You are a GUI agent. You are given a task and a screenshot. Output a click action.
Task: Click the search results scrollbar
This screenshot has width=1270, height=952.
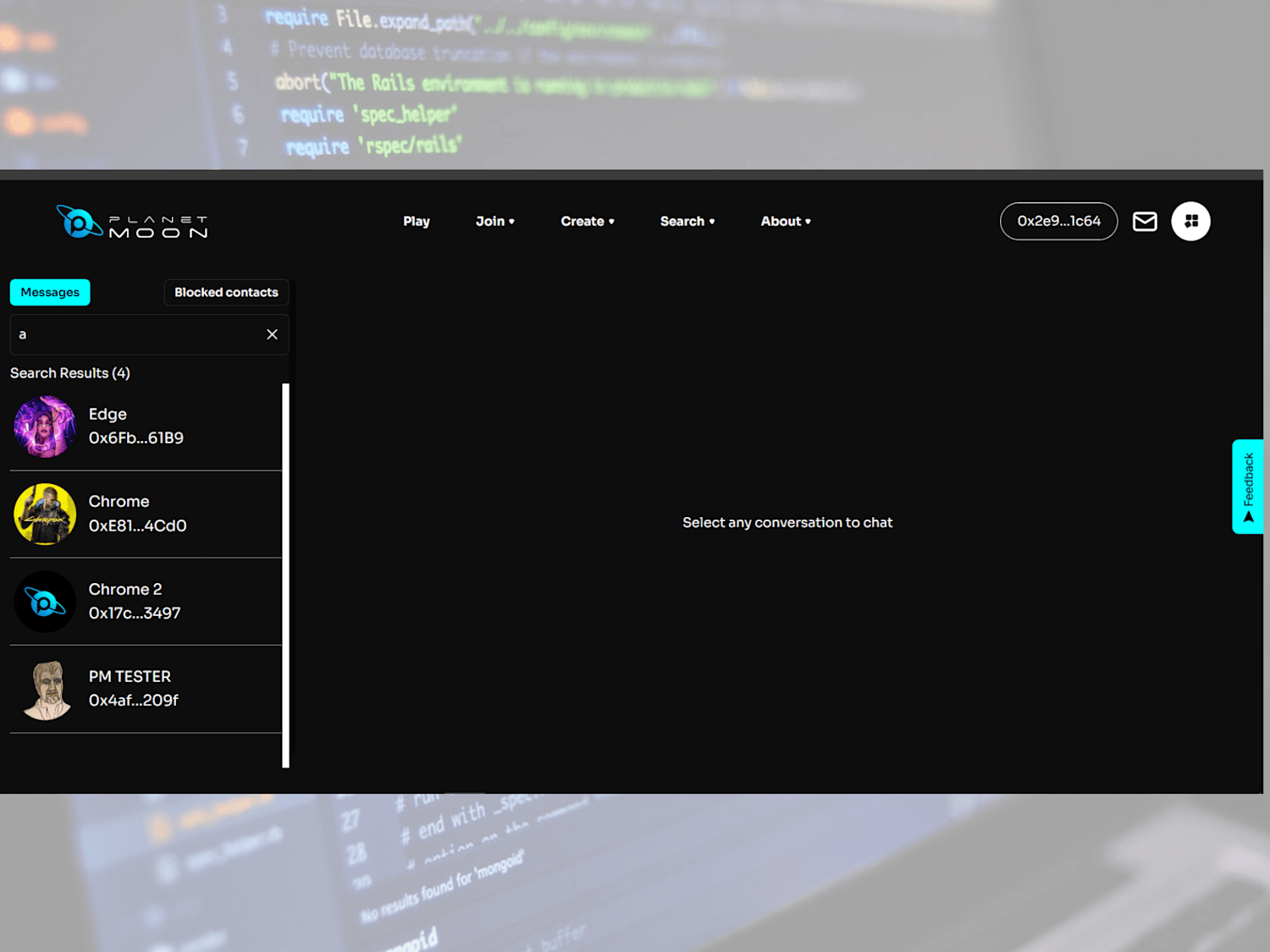[x=285, y=575]
